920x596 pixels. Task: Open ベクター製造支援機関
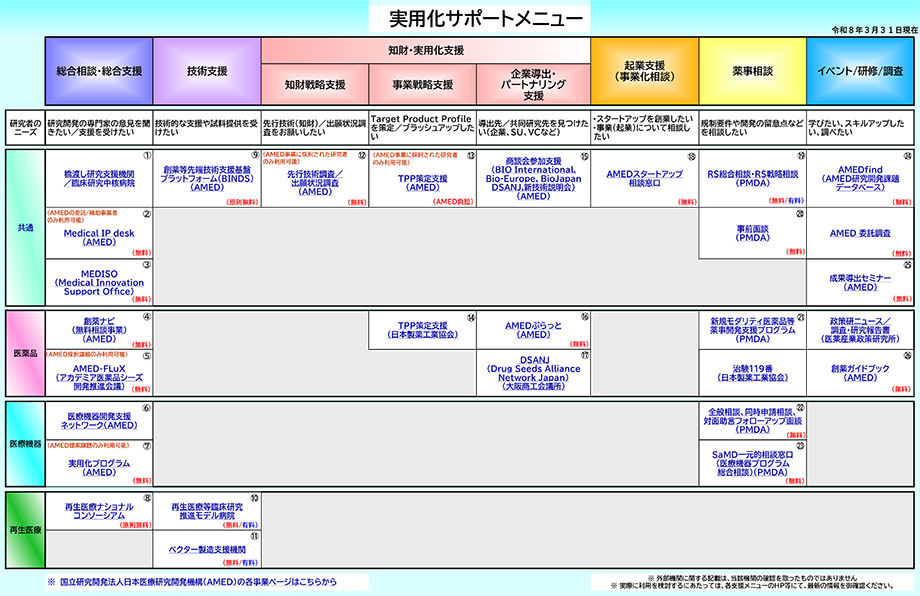(x=207, y=549)
